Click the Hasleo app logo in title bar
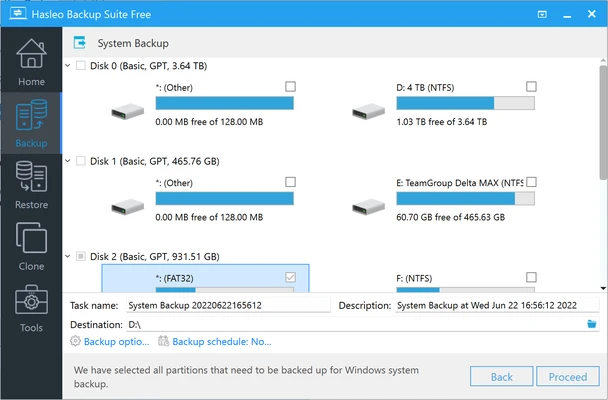 [x=17, y=14]
